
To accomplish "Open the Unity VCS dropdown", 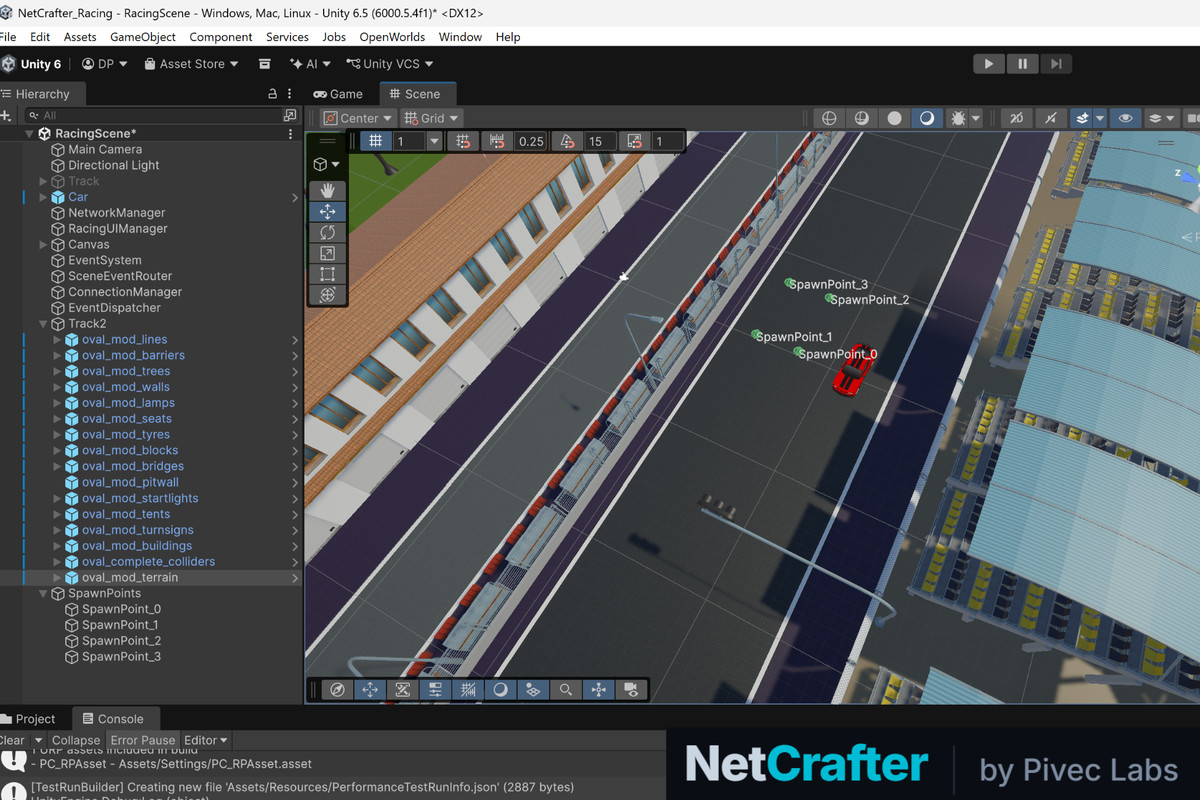I will (390, 64).
